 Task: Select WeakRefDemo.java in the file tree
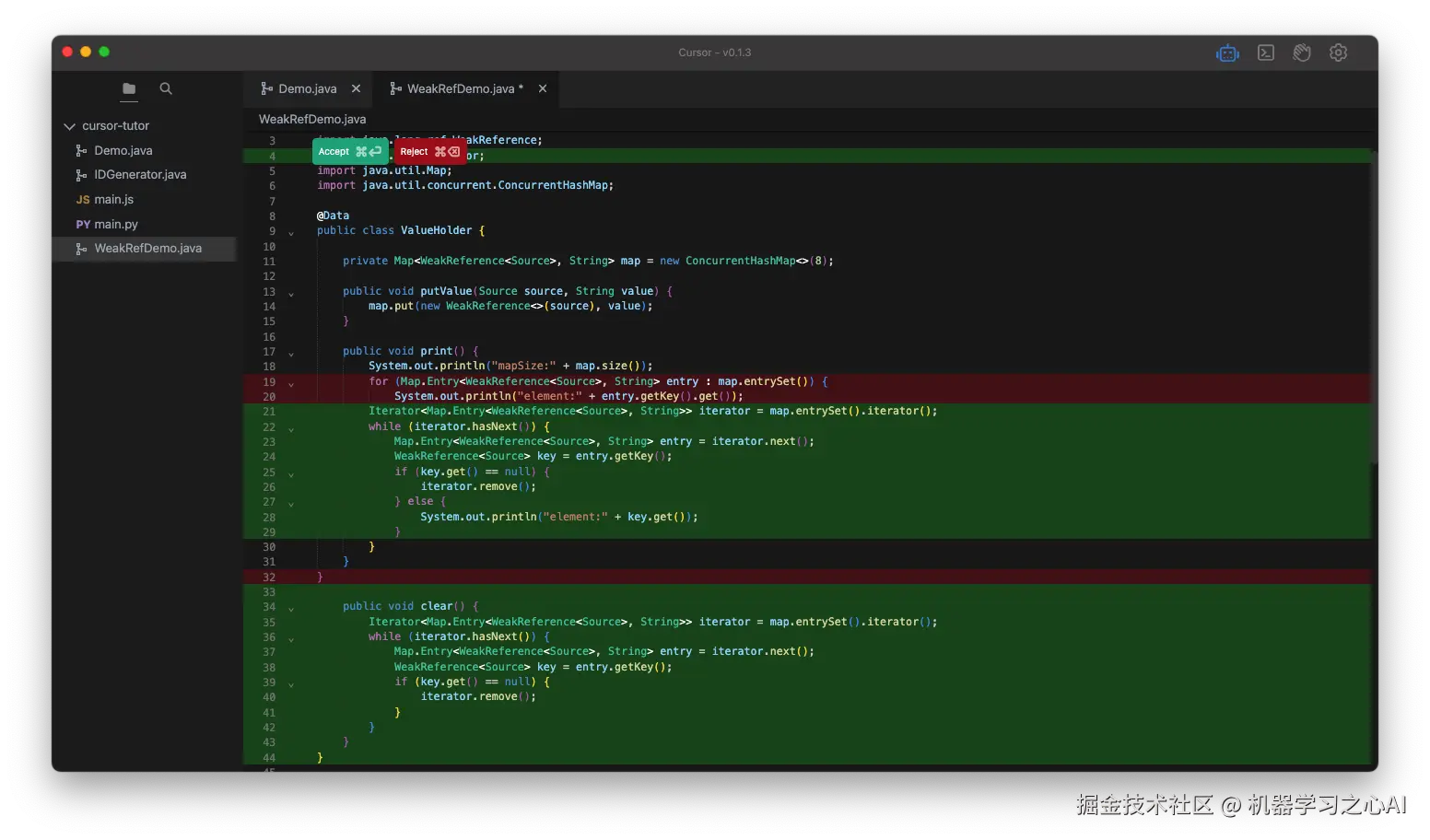point(147,248)
